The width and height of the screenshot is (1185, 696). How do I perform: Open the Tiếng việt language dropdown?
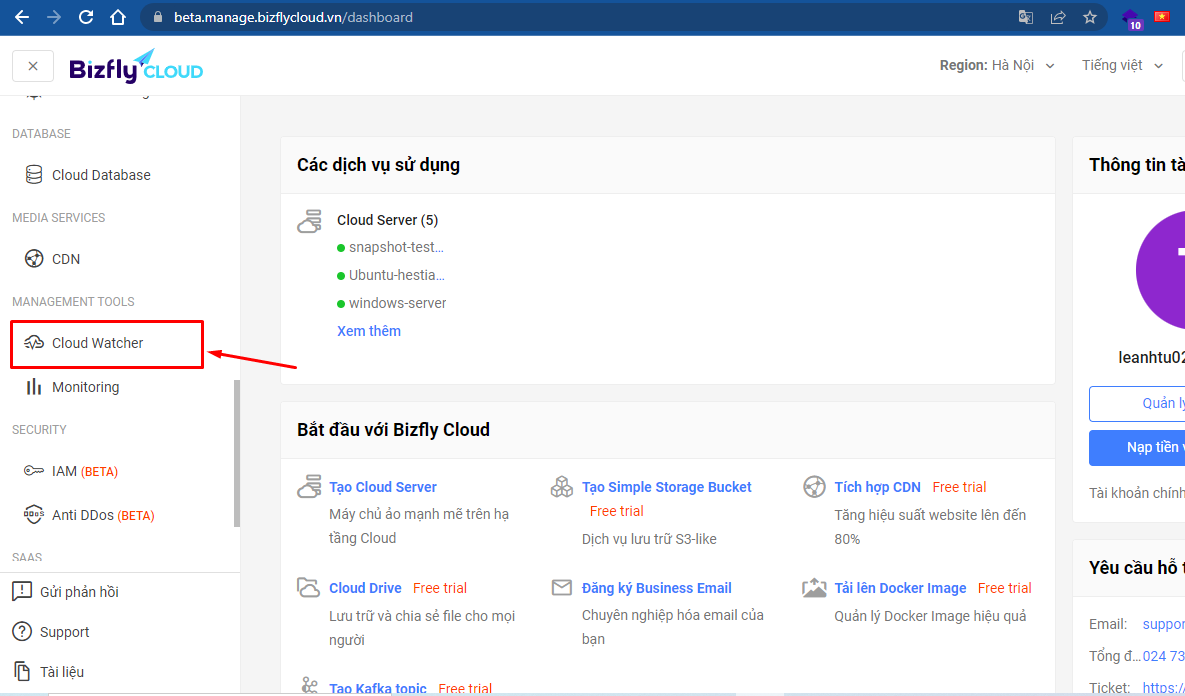point(1122,66)
